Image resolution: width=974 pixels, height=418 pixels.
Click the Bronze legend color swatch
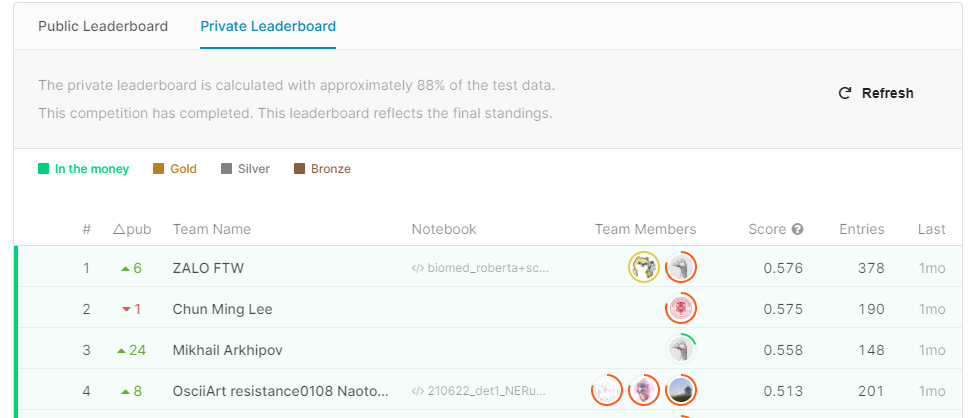pos(299,169)
